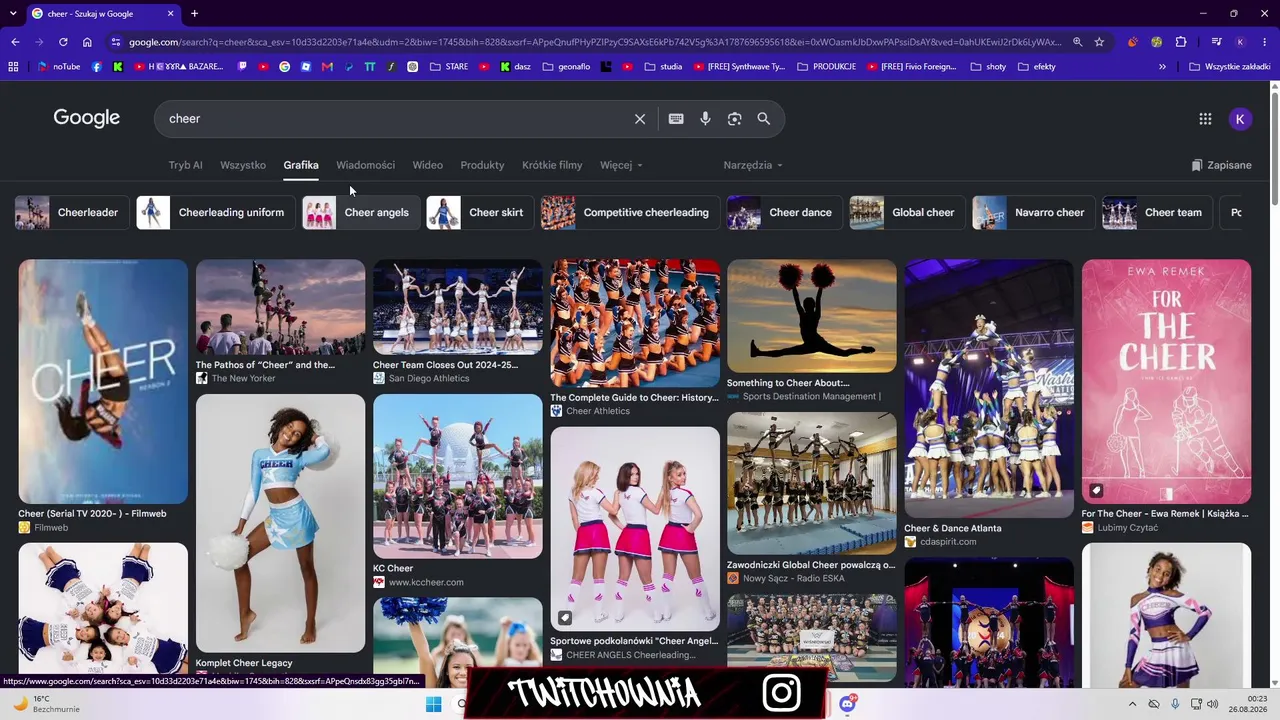The image size is (1280, 720).
Task: Show hidden system tray icons
Action: (x=1132, y=704)
